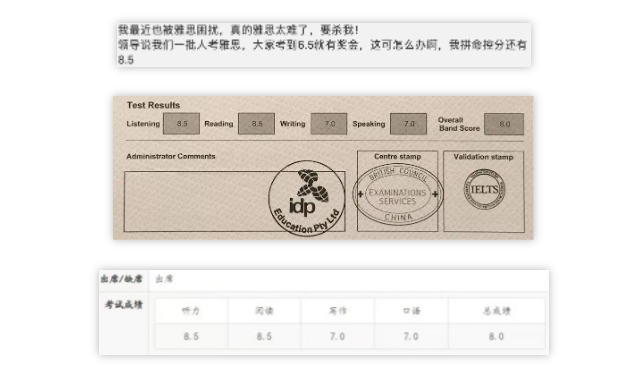Select the Overall Band Score box
Image resolution: width=633 pixels, height=365 pixels.
pyautogui.click(x=504, y=124)
